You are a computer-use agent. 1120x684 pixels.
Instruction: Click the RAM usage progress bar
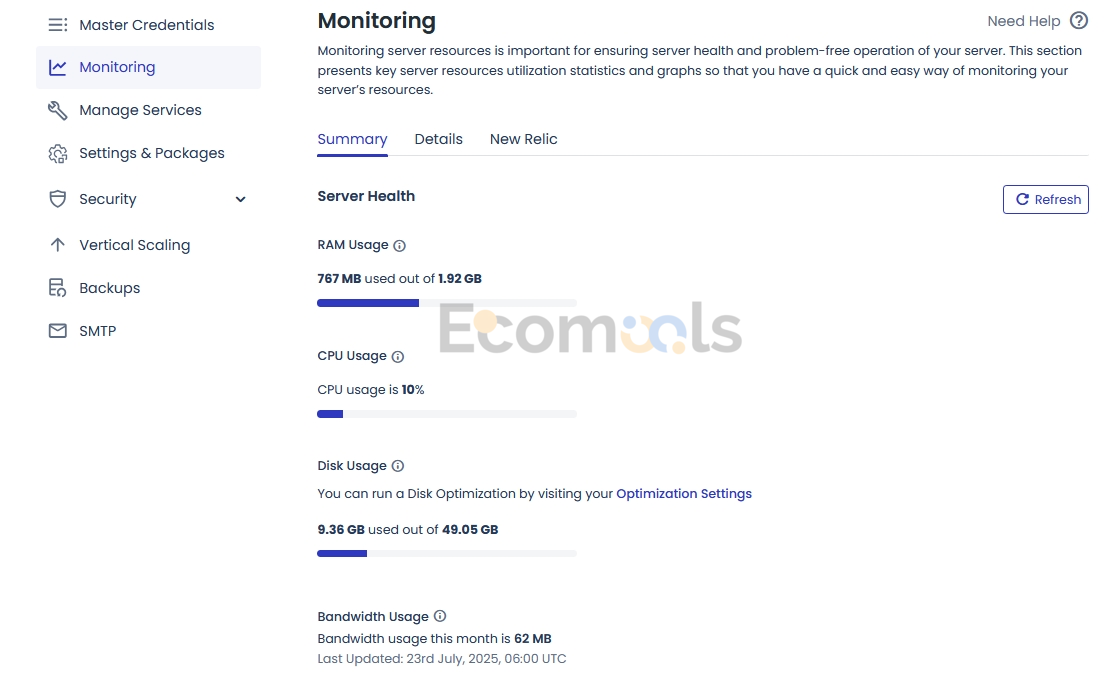(447, 303)
